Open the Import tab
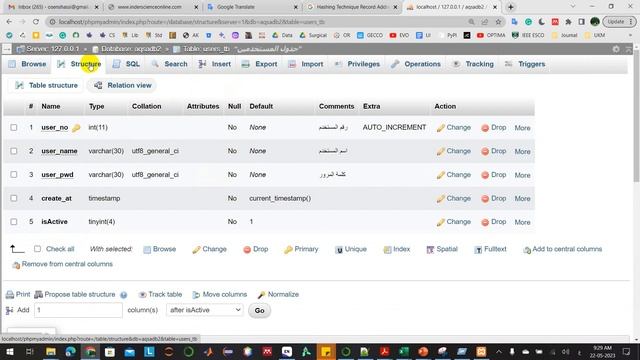Viewport: 640px width, 360px height. (306, 64)
